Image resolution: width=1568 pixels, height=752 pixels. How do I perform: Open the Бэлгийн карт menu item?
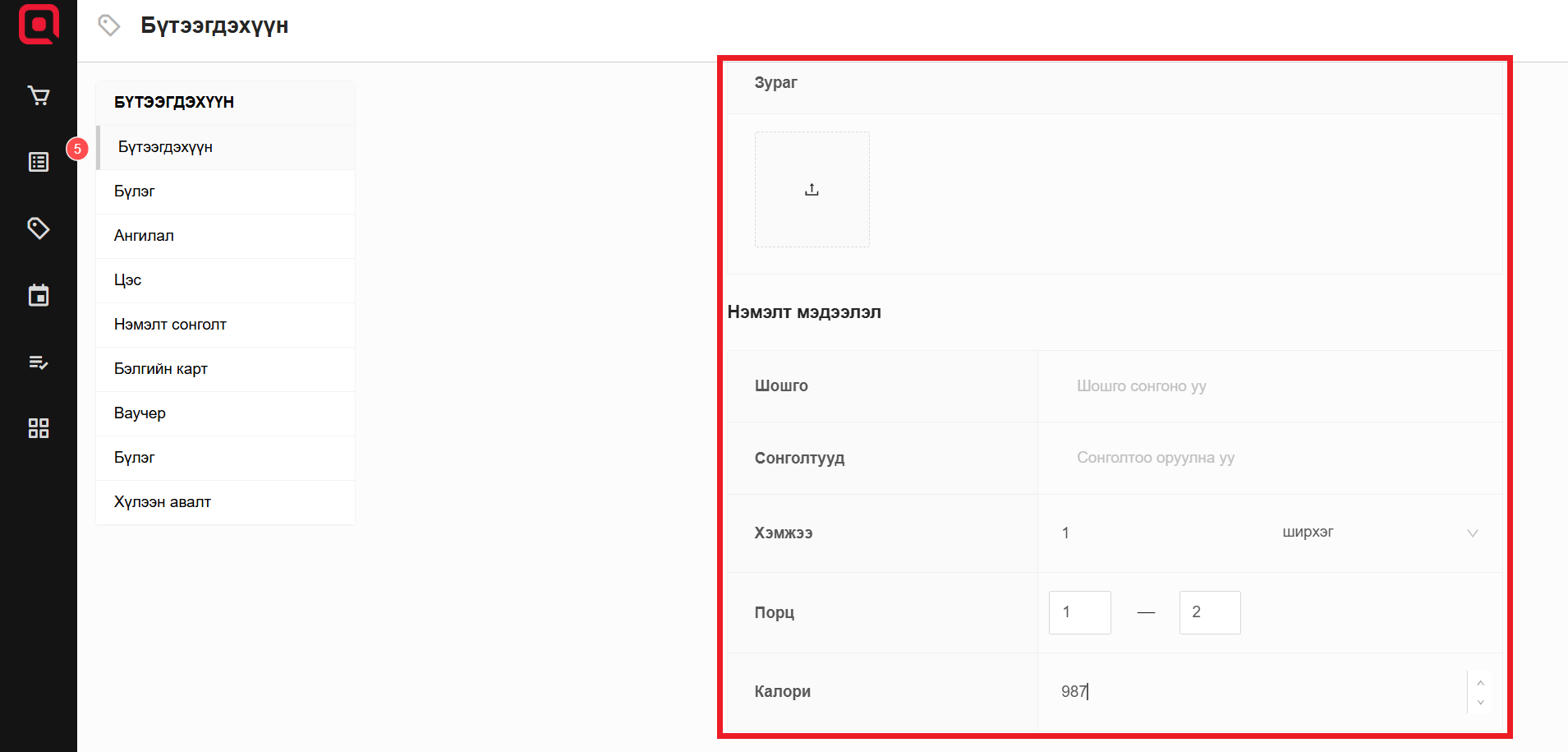click(161, 369)
